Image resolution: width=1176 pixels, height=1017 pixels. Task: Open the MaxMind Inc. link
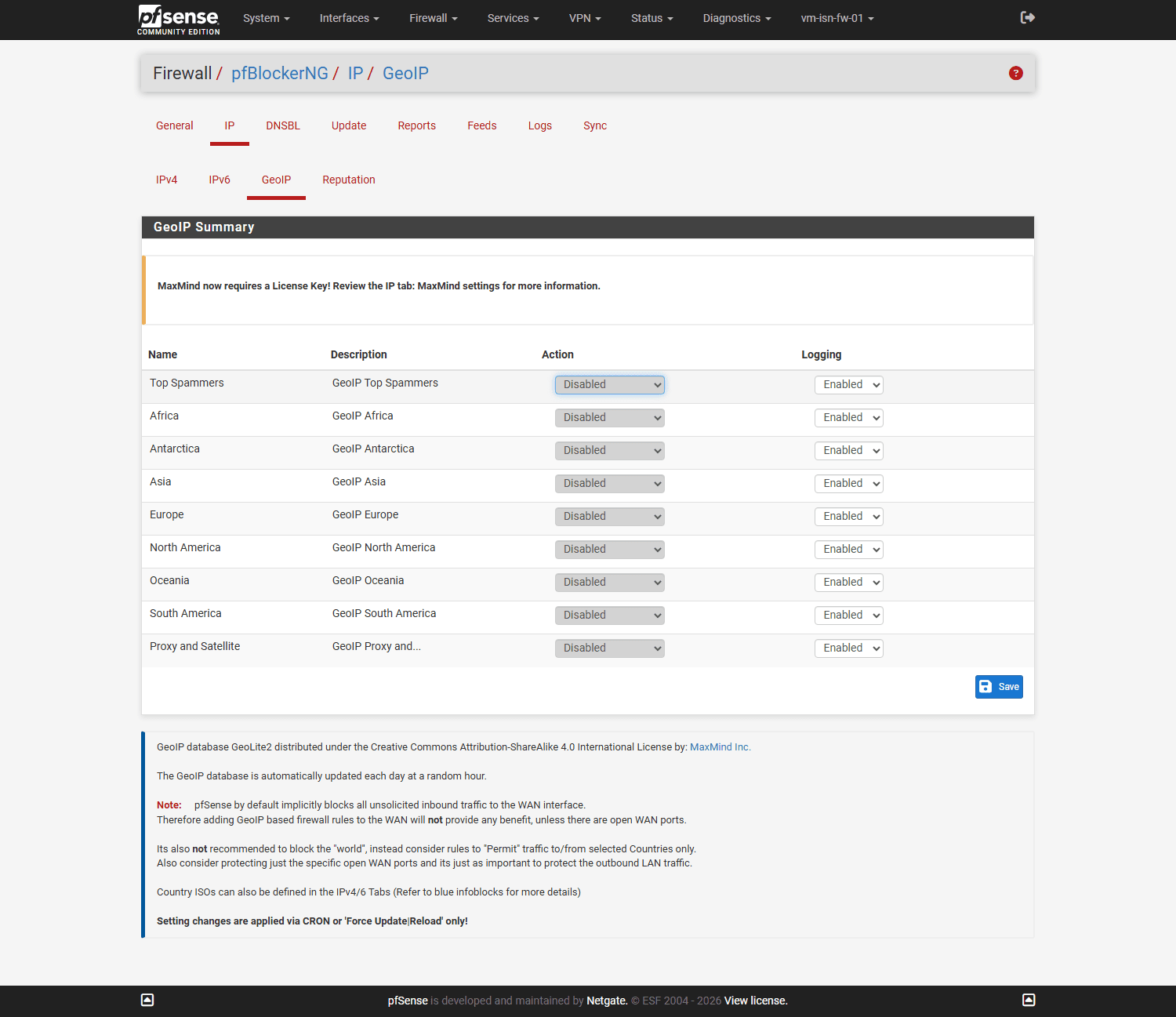tap(720, 747)
